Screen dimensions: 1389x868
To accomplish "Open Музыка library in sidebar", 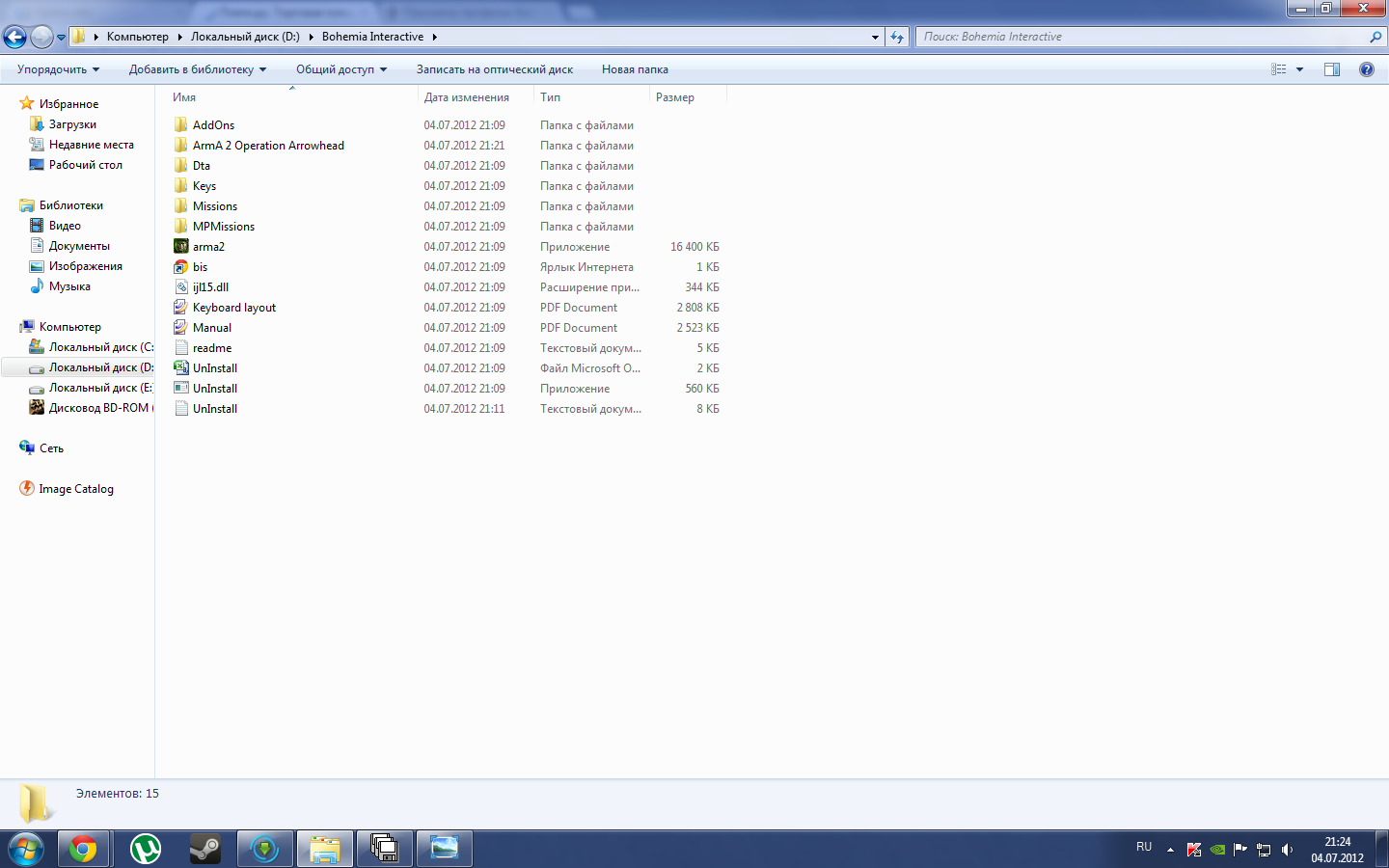I will click(69, 286).
